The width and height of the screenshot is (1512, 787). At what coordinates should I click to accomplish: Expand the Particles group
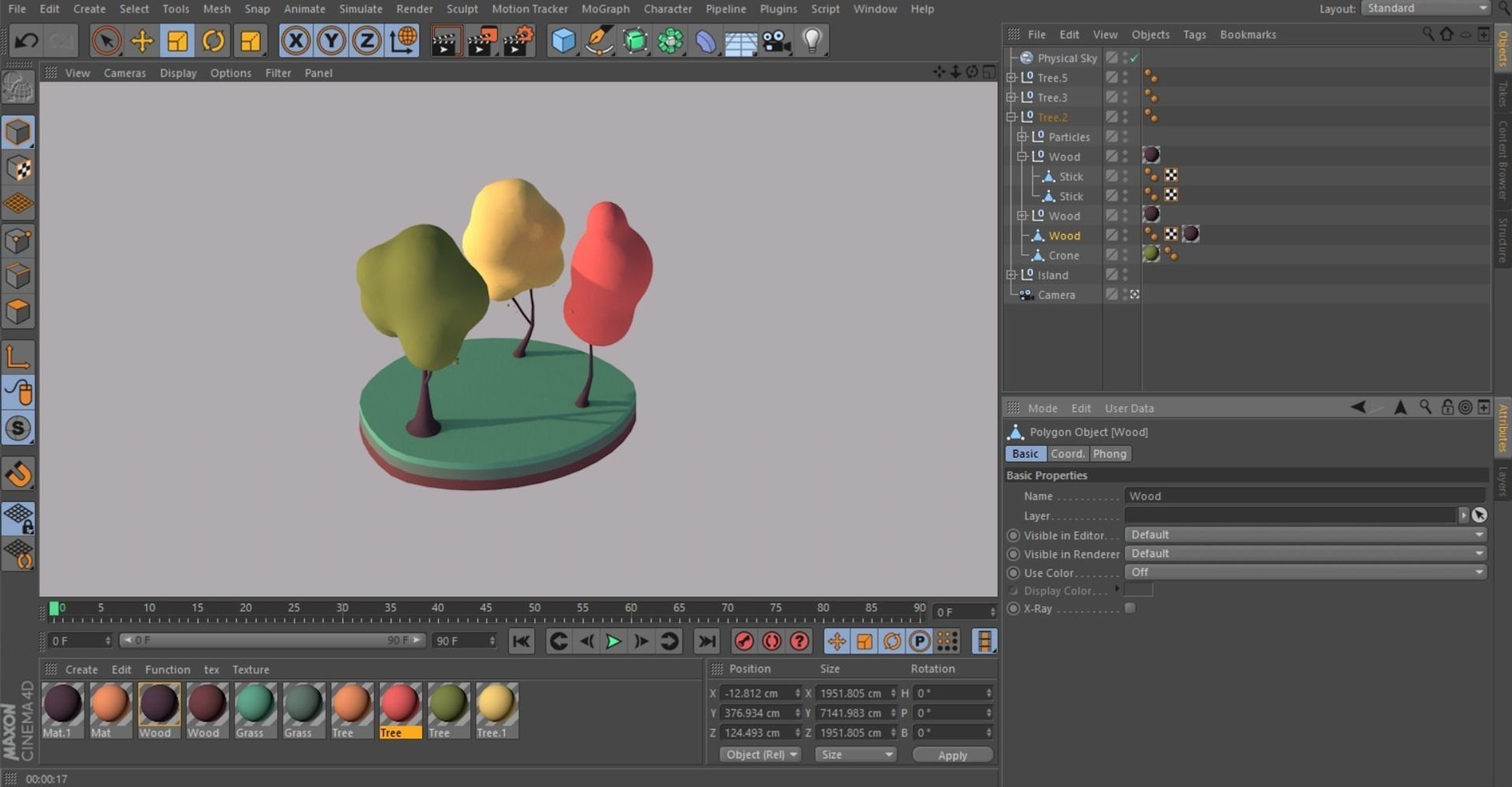click(x=1022, y=137)
